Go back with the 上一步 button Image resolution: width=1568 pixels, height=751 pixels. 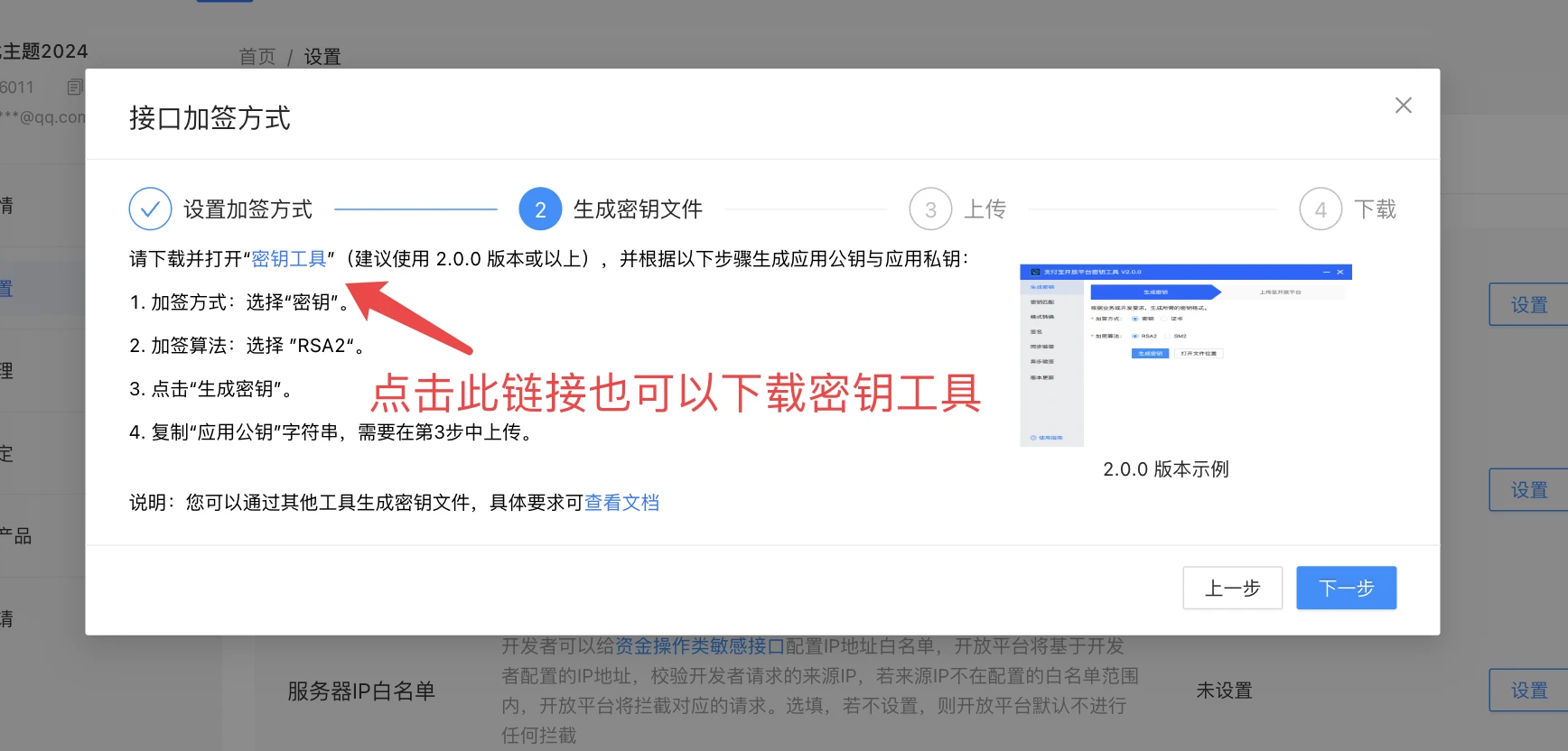point(1232,589)
